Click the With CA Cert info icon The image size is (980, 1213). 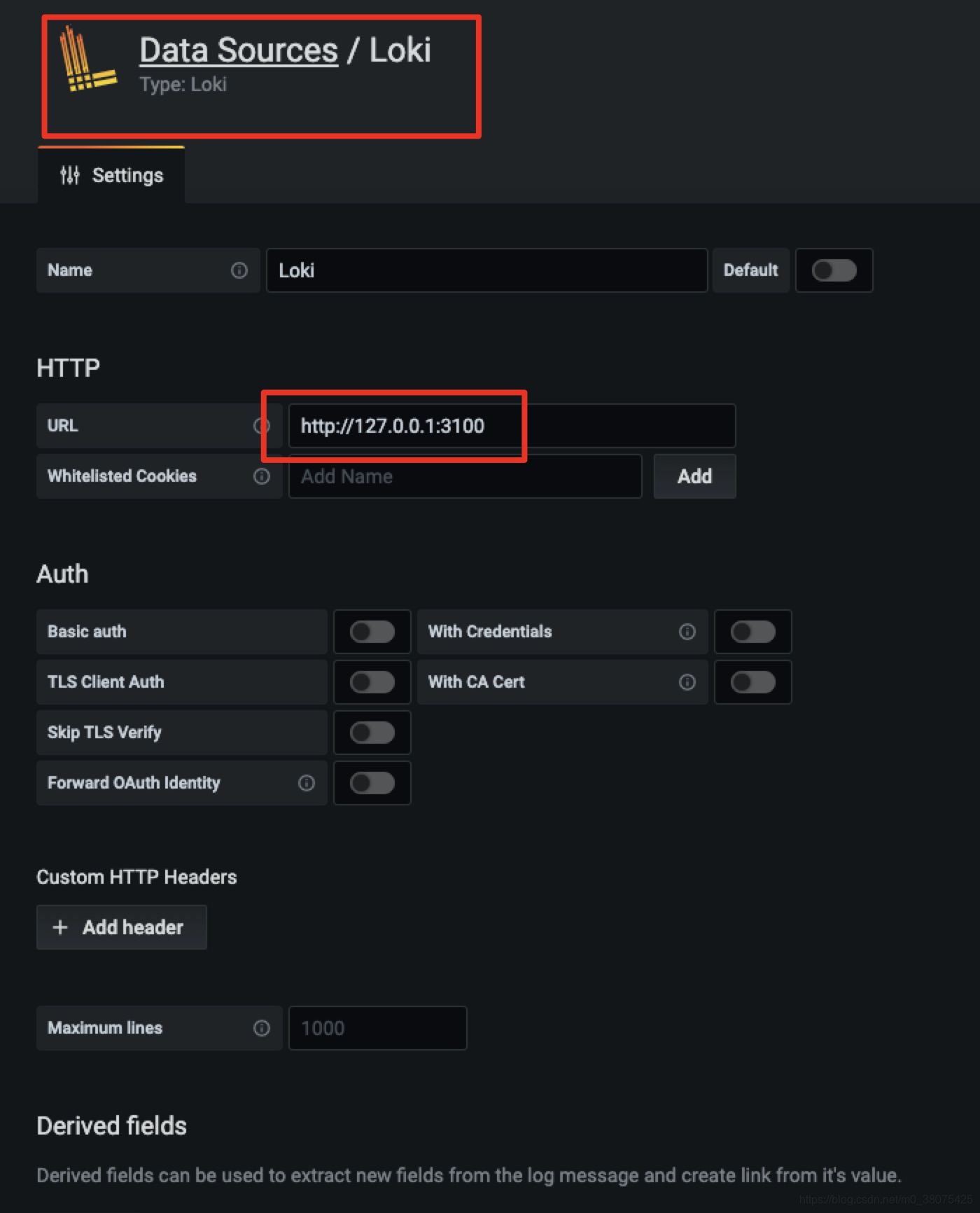pyautogui.click(x=687, y=682)
